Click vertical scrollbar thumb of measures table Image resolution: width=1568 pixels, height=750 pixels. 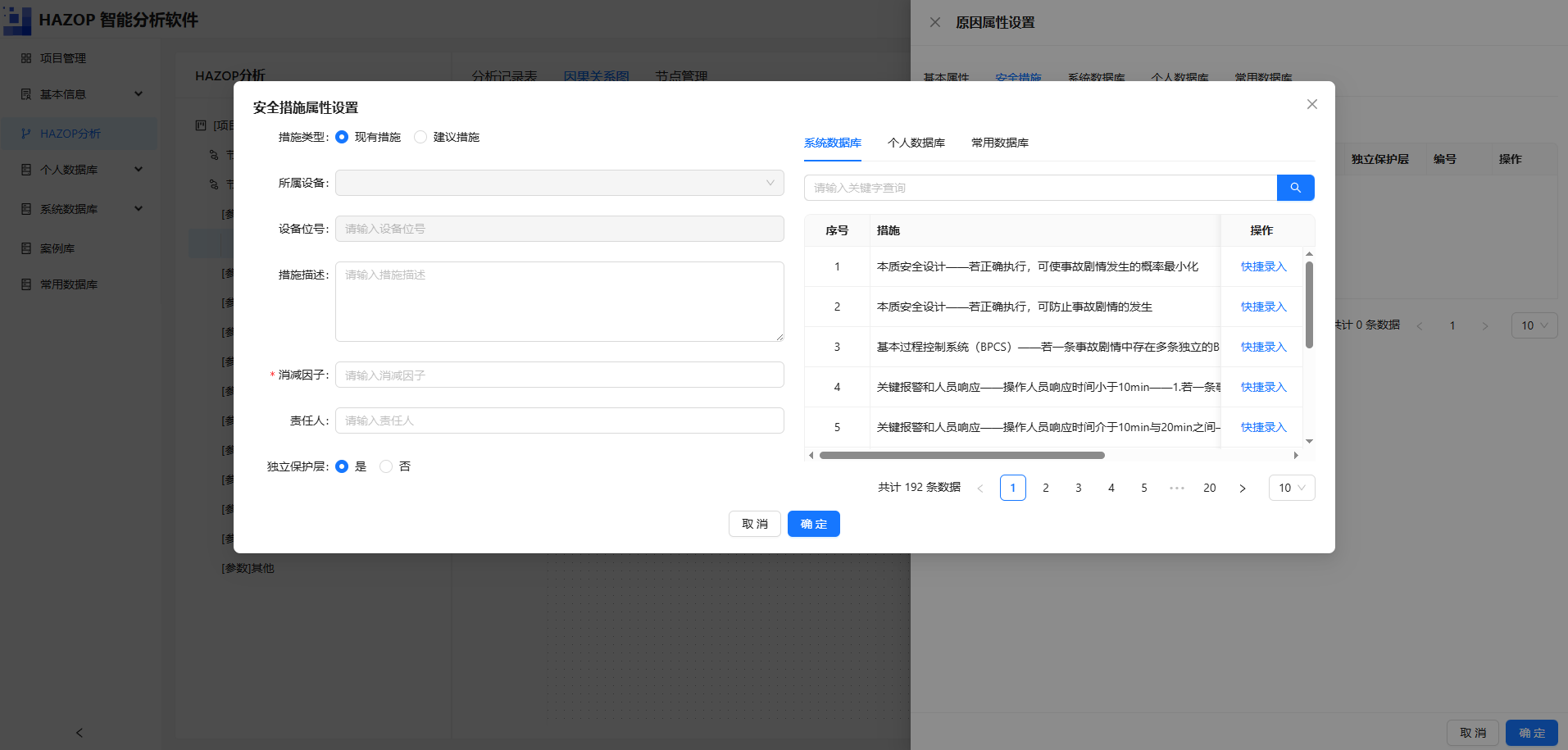1309,305
